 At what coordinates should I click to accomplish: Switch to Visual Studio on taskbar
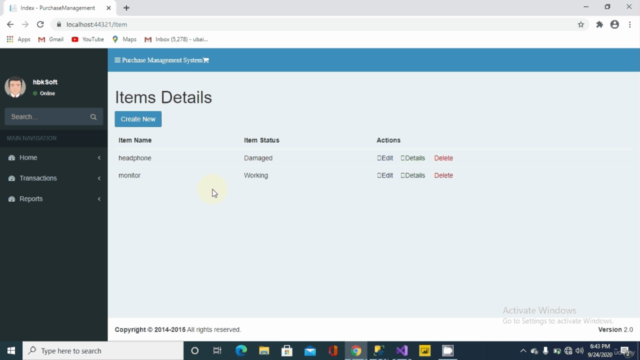[x=402, y=351]
